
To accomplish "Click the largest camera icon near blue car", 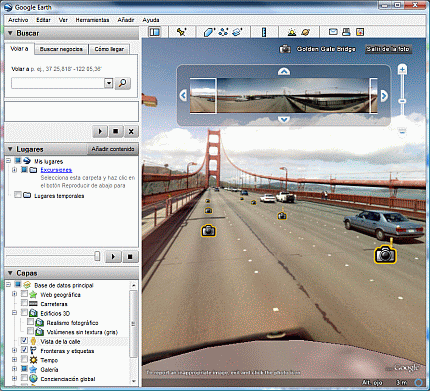I will [386, 255].
